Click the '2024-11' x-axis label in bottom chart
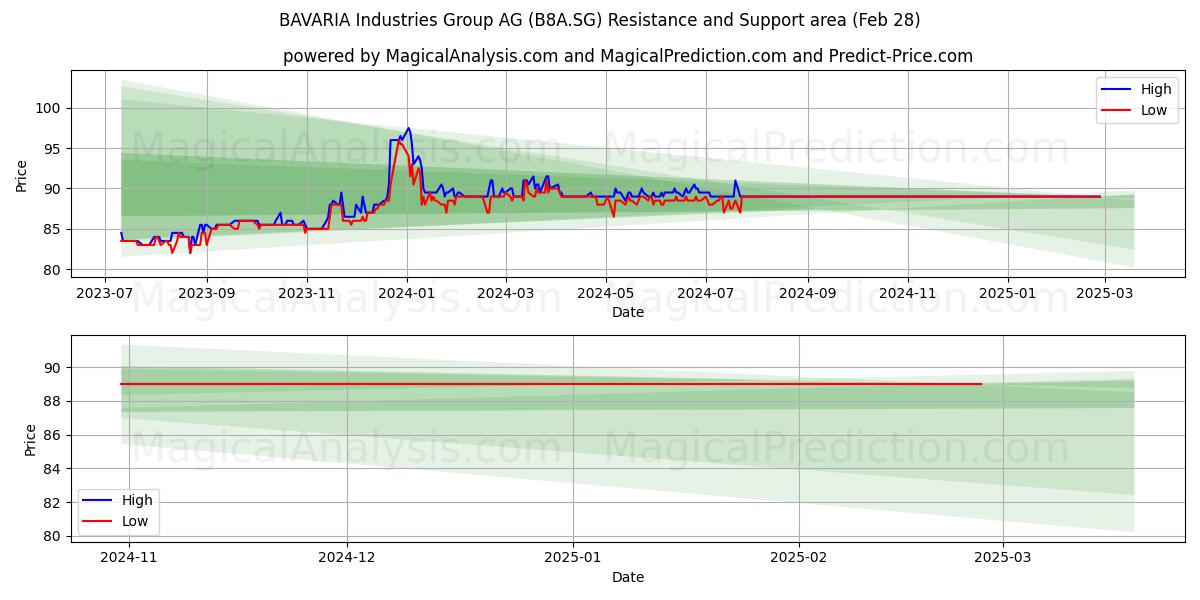The image size is (1200, 600). (130, 556)
